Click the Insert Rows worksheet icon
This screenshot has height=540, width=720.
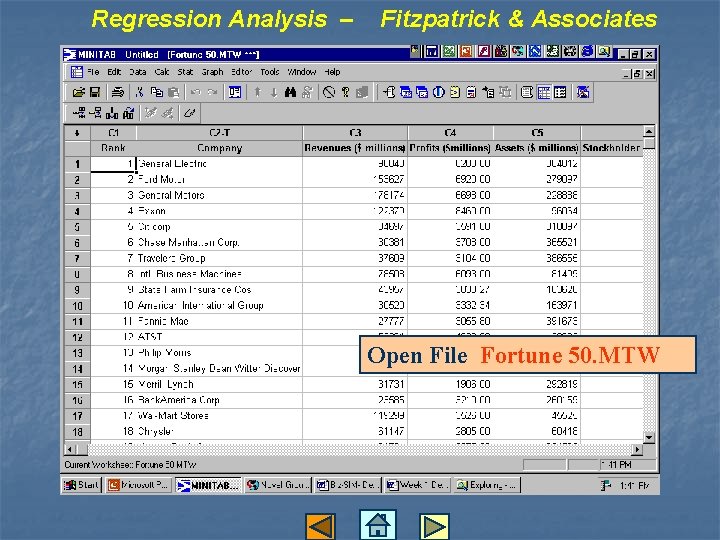click(96, 112)
